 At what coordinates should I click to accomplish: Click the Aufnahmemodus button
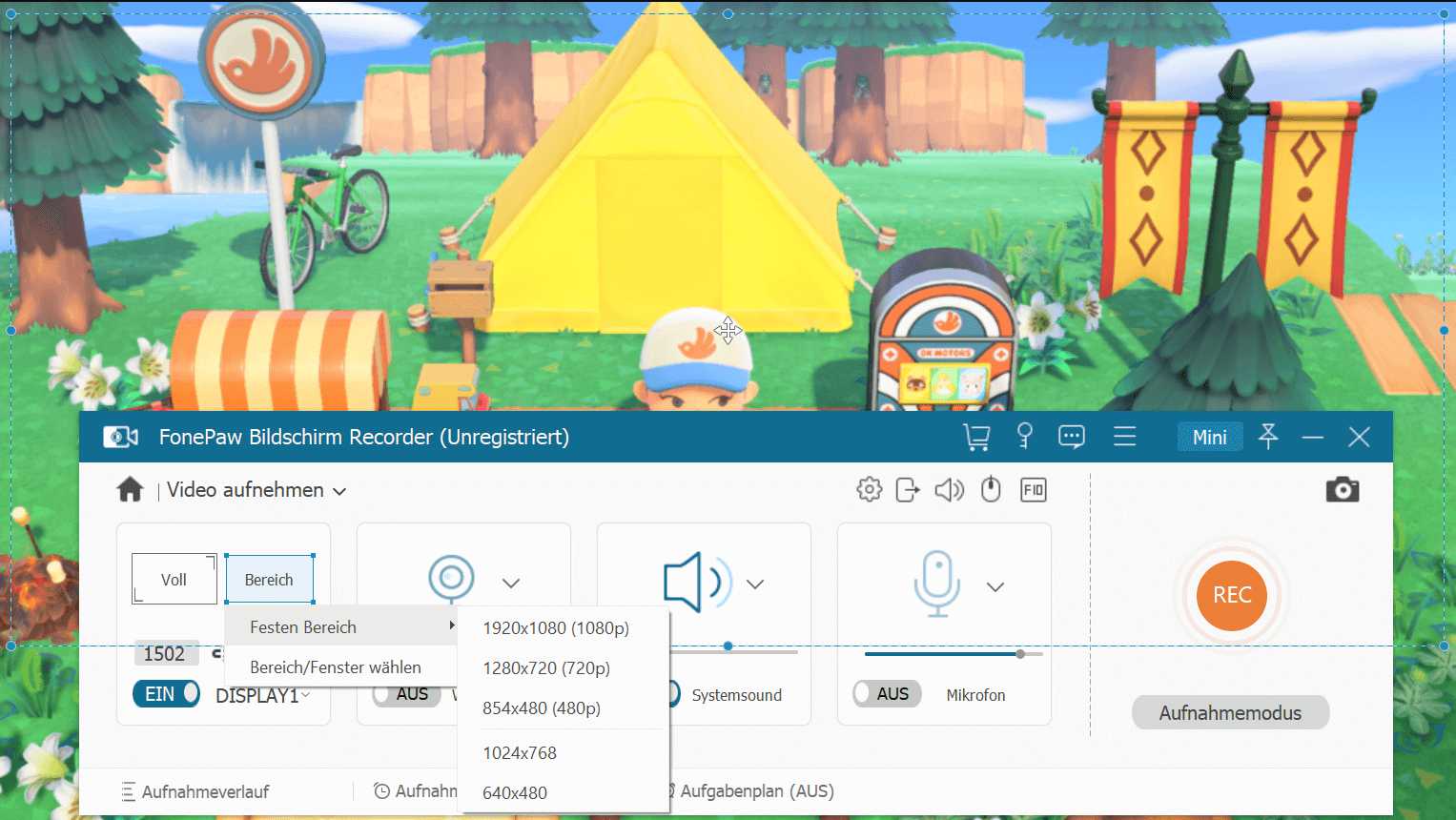1230,712
